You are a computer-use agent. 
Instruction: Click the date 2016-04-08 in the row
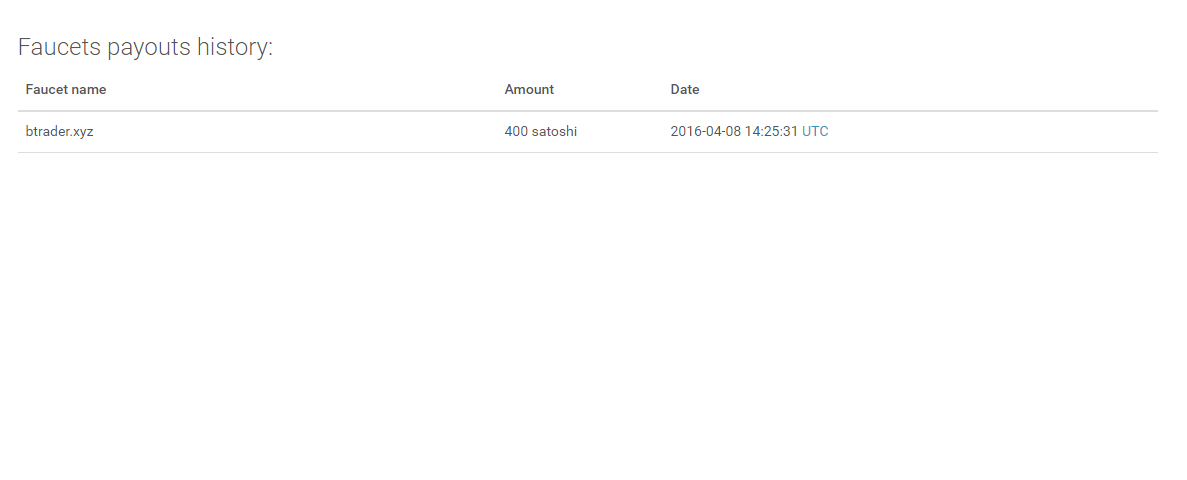click(x=705, y=131)
